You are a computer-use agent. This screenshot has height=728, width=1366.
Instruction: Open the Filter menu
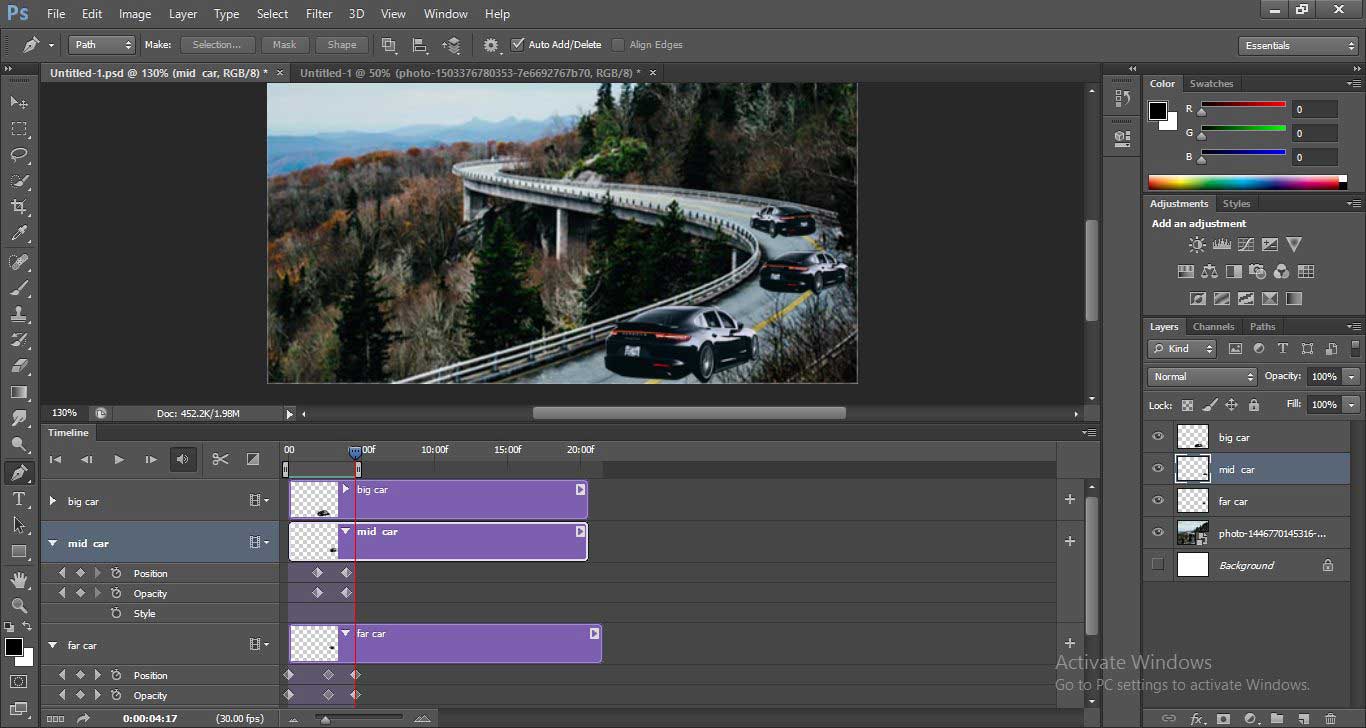pyautogui.click(x=319, y=14)
